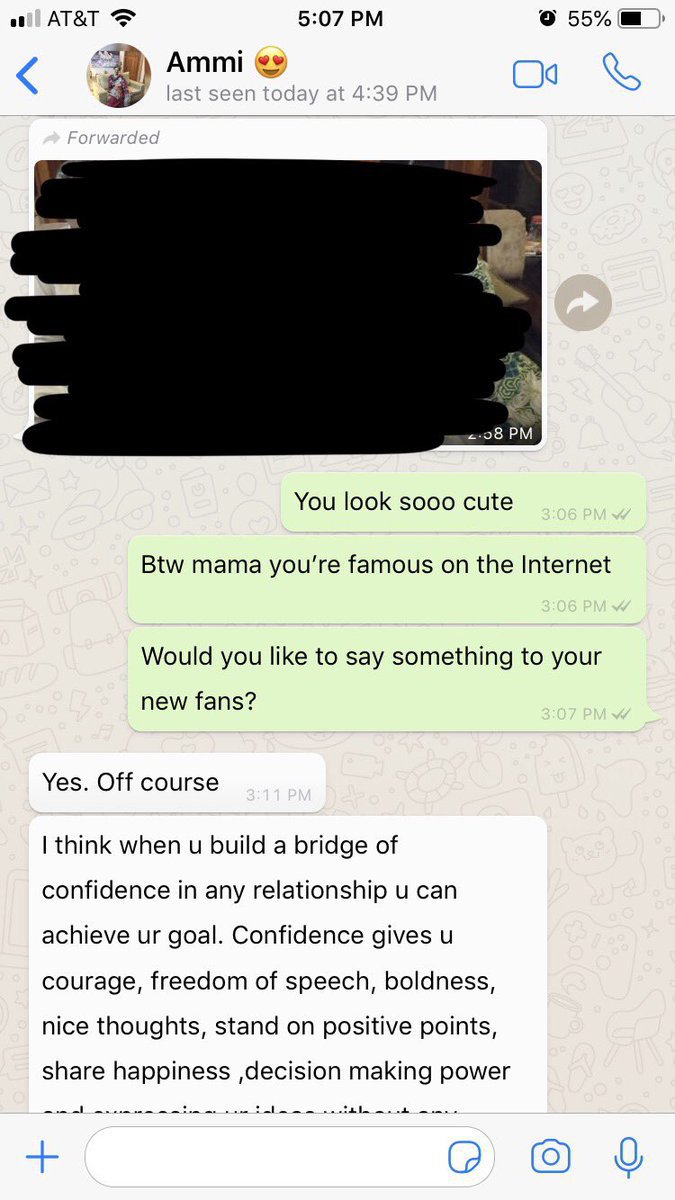Open the forwarded redacted image
This screenshot has height=1200, width=675.
pos(288,304)
